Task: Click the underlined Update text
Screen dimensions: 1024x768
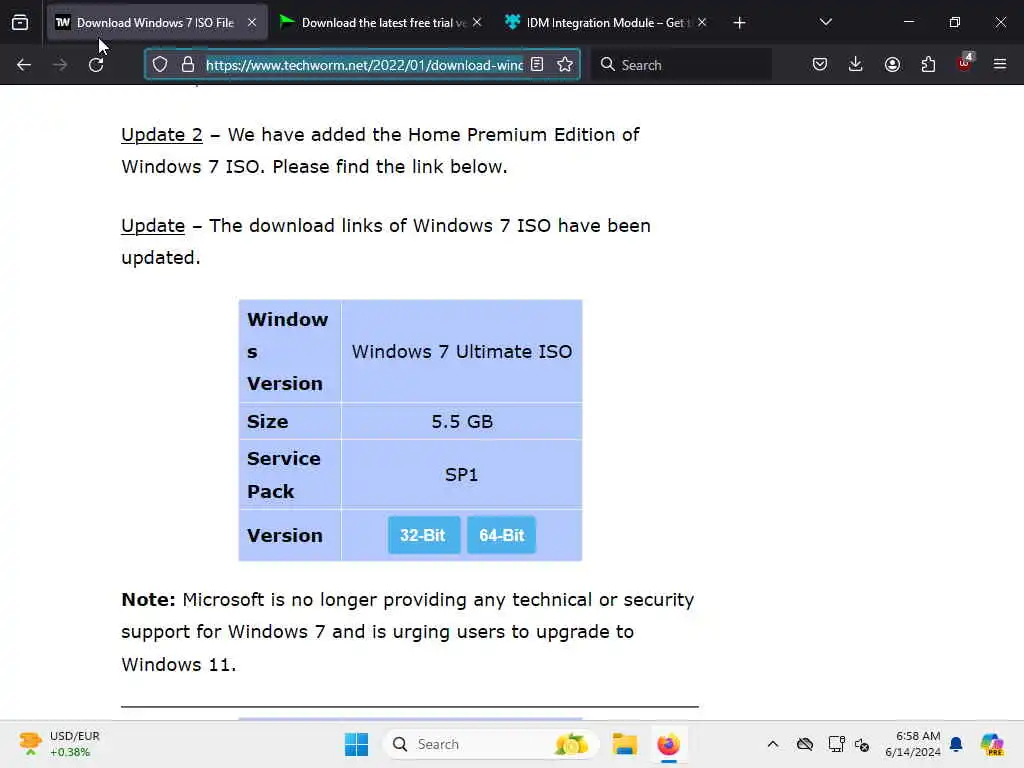Action: click(x=153, y=226)
